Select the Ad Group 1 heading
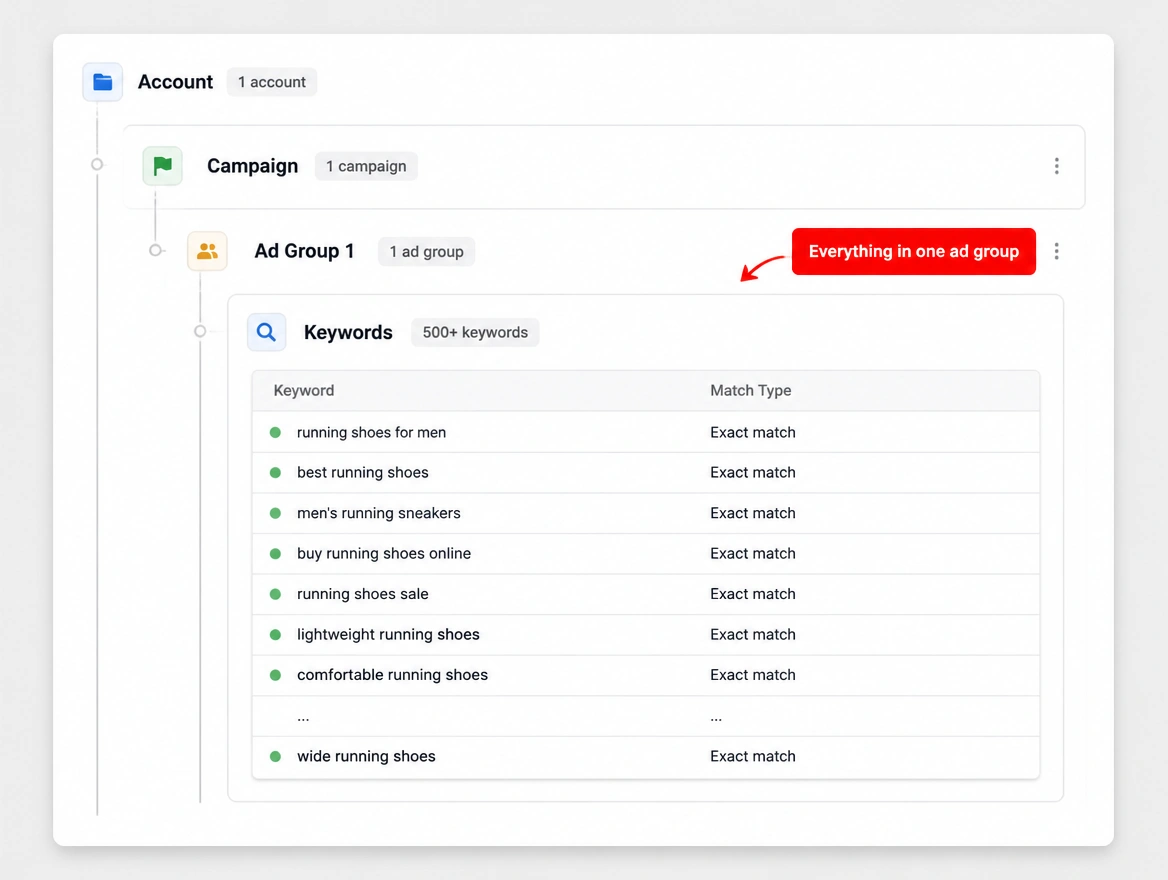The height and width of the screenshot is (880, 1168). point(304,251)
